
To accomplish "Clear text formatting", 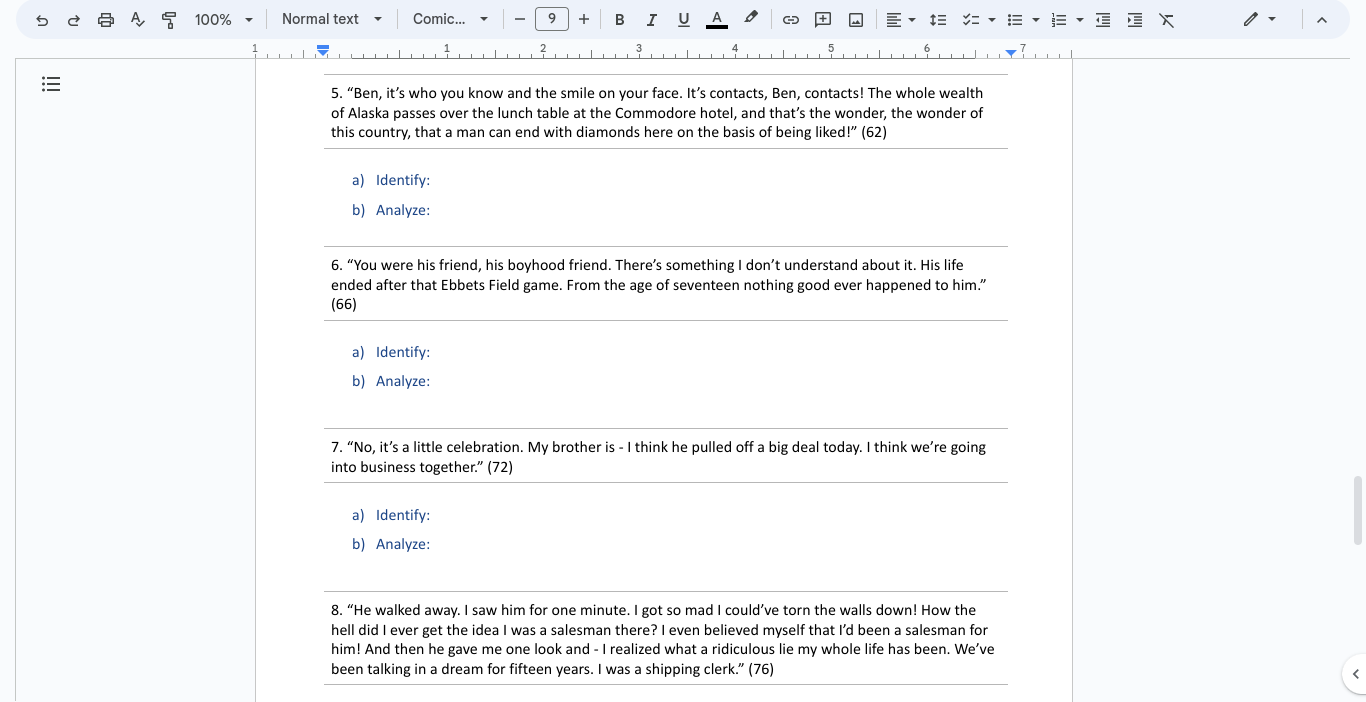I will click(x=1167, y=20).
